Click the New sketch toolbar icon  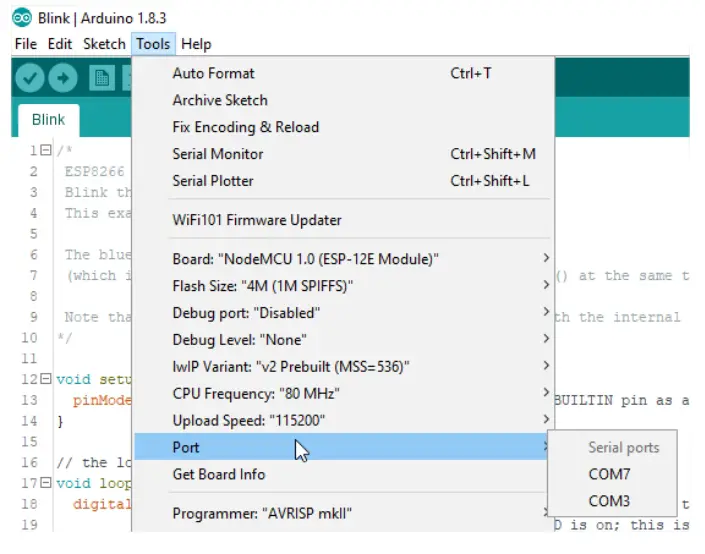(102, 78)
